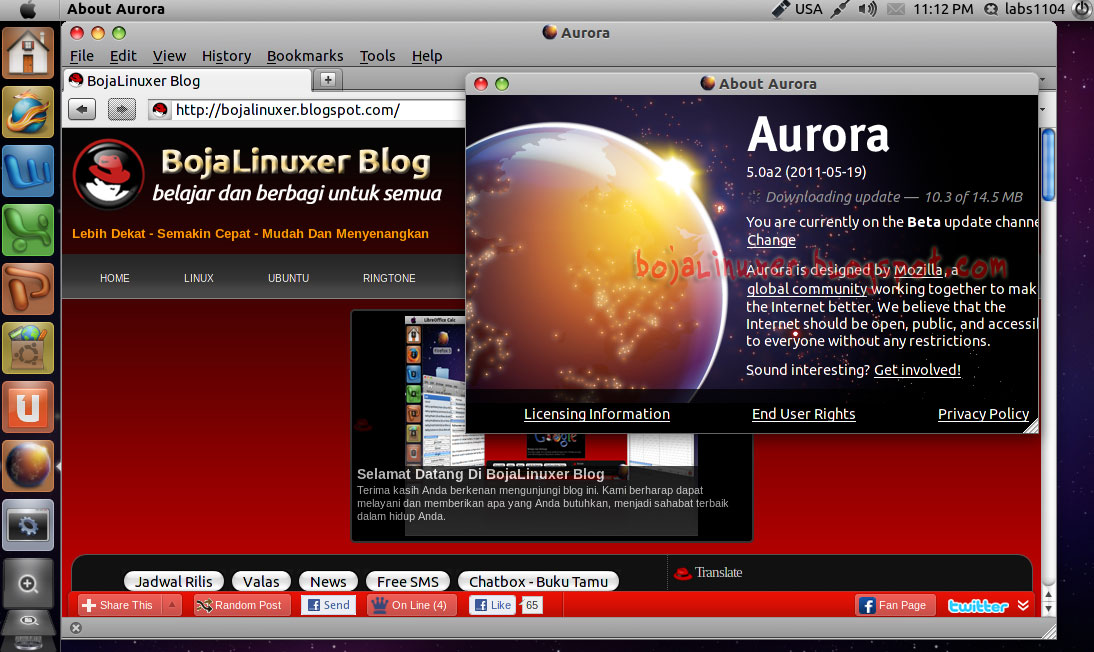Expand the double-chevron next to twitter
The height and width of the screenshot is (652, 1094).
pos(1022,604)
